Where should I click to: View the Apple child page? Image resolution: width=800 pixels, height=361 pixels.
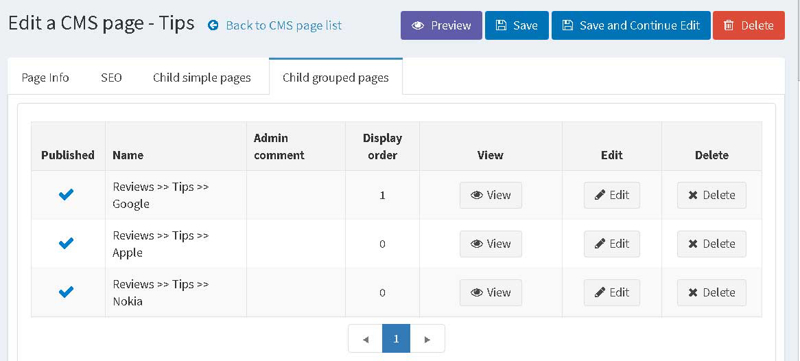pos(491,244)
